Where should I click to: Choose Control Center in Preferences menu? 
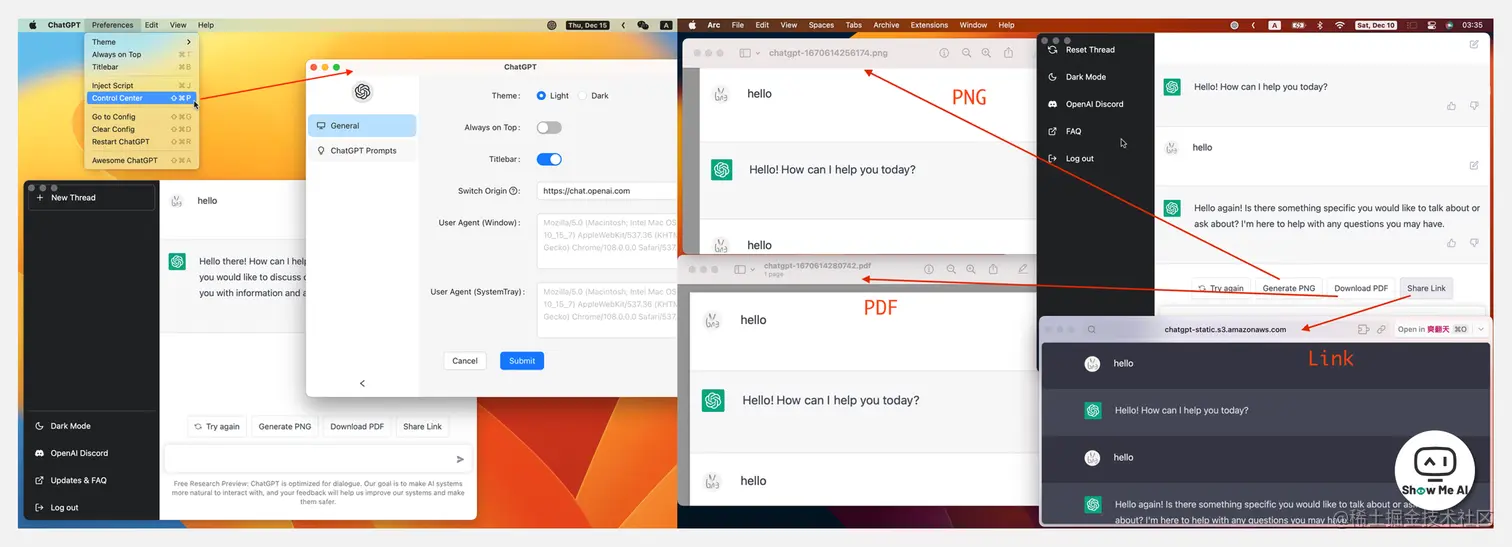pos(143,98)
